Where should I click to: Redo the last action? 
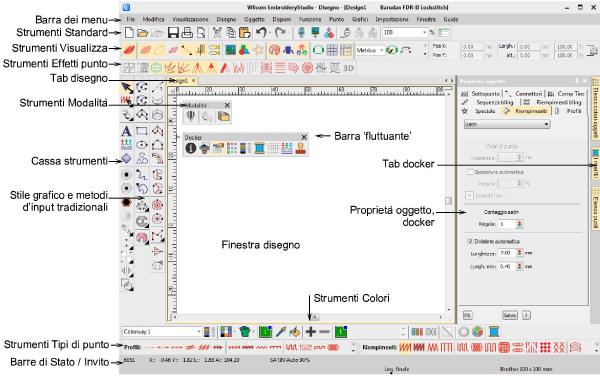pyautogui.click(x=280, y=33)
